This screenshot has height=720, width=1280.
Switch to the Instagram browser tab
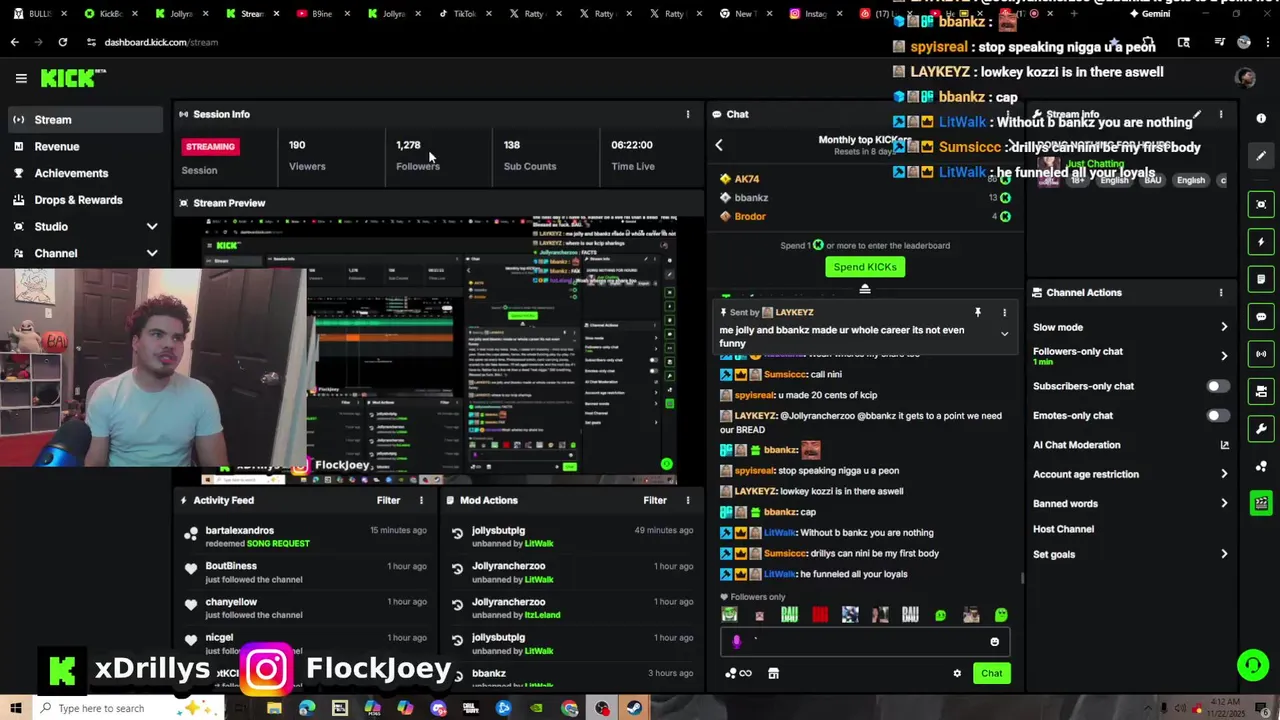pyautogui.click(x=816, y=14)
